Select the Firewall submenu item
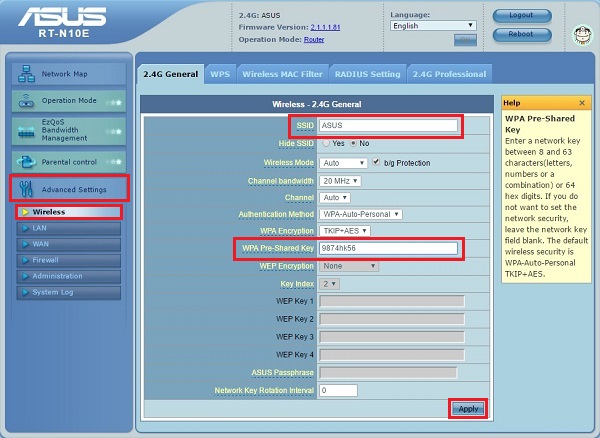 [69, 260]
